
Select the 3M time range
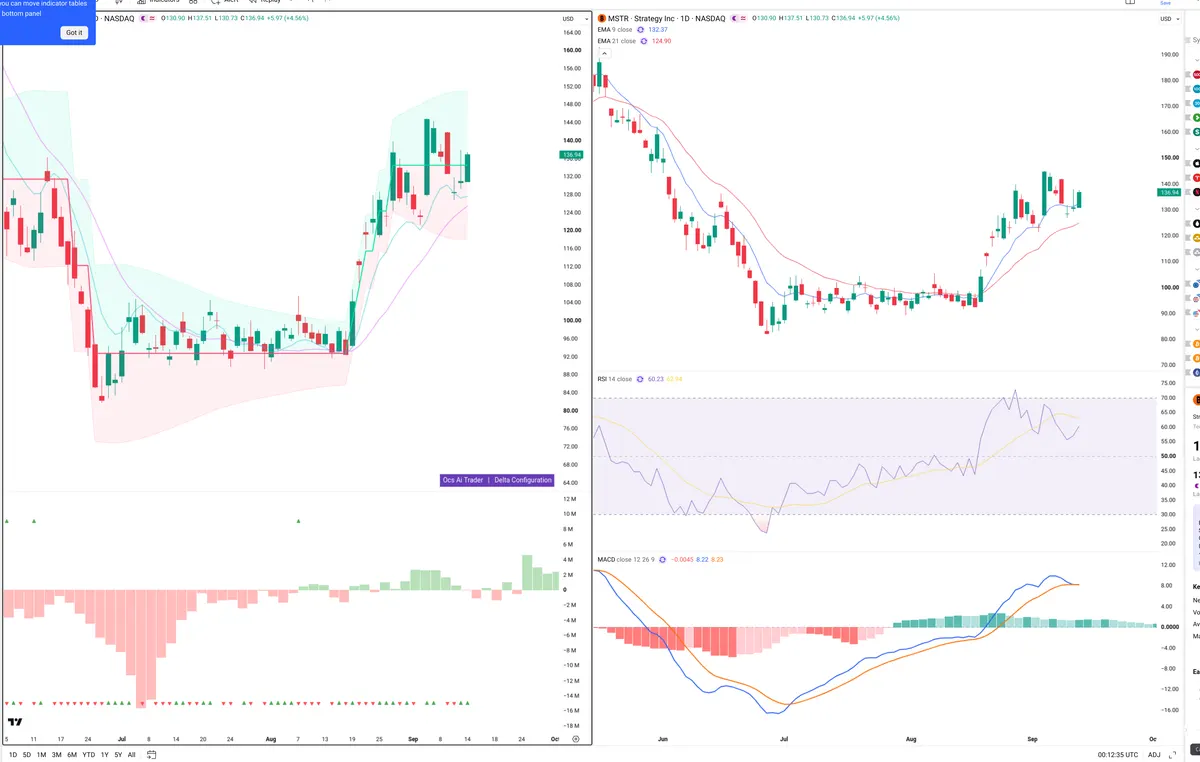(56, 755)
